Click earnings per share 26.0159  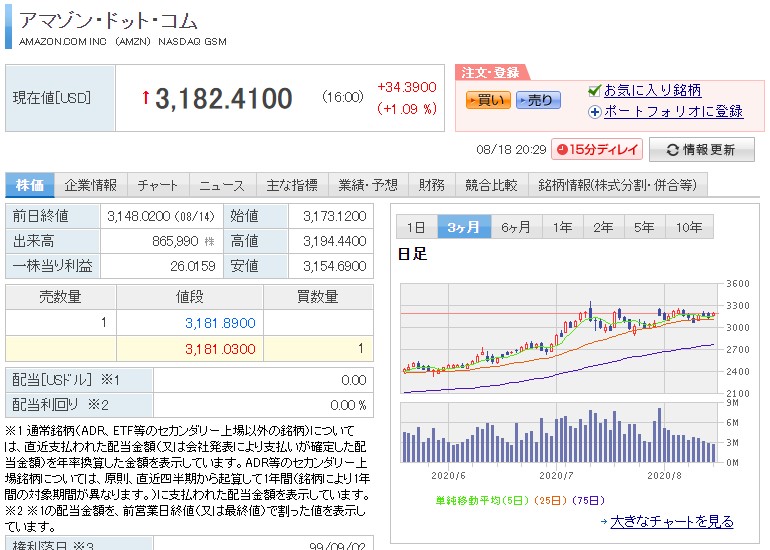[192, 266]
